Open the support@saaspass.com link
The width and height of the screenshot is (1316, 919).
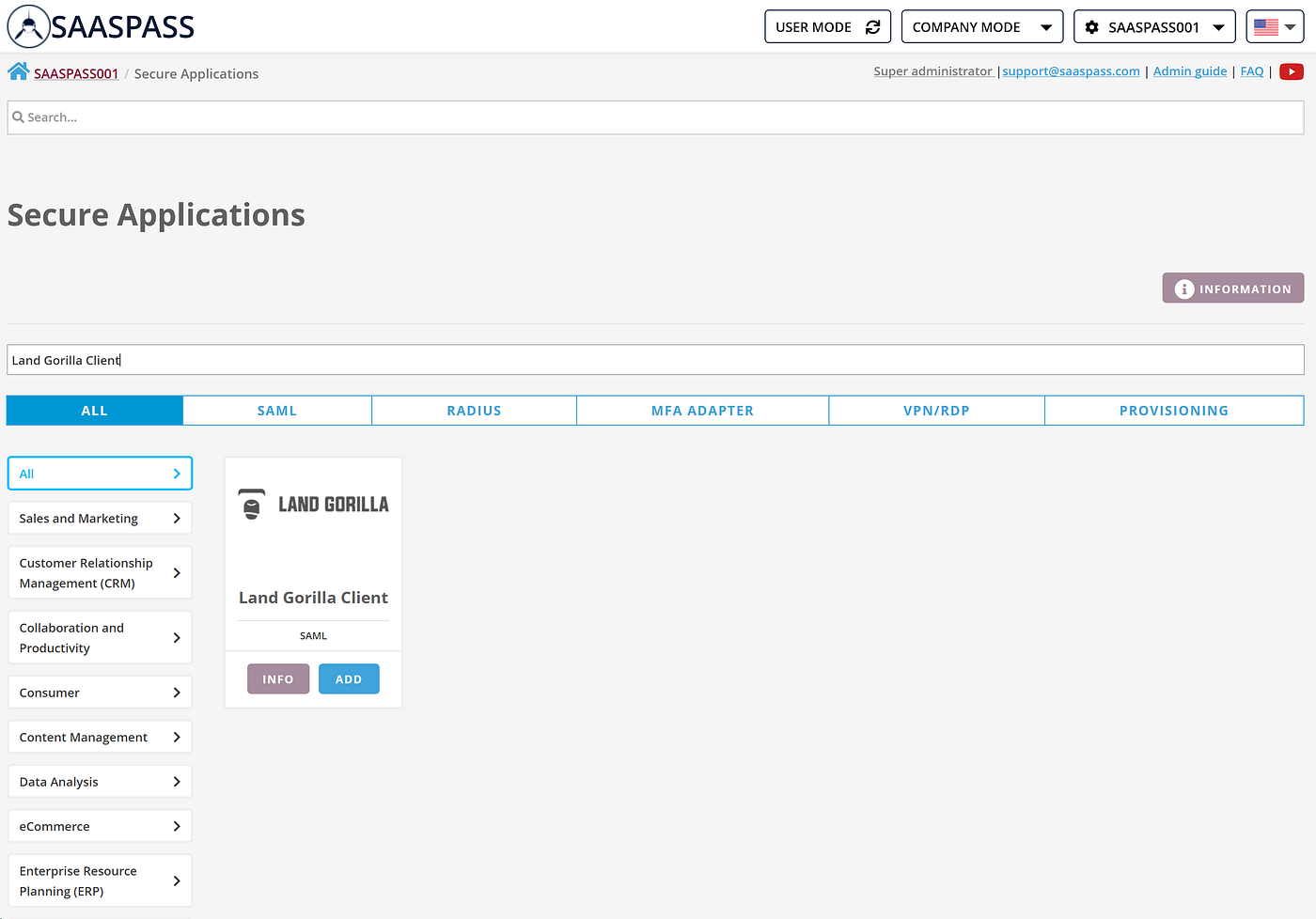pos(1071,71)
